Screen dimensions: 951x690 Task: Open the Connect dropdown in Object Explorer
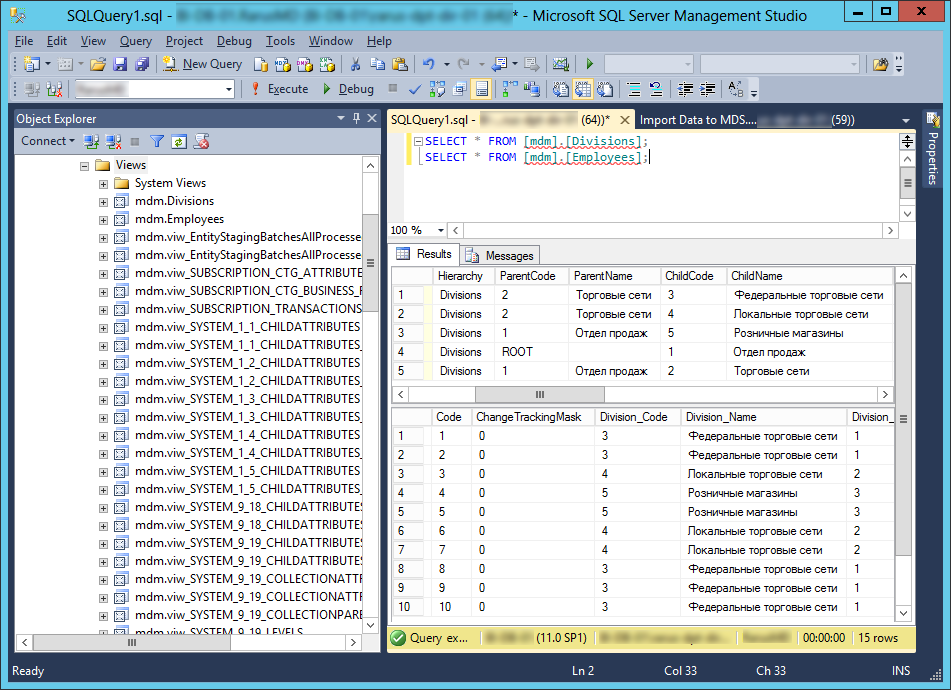point(48,141)
